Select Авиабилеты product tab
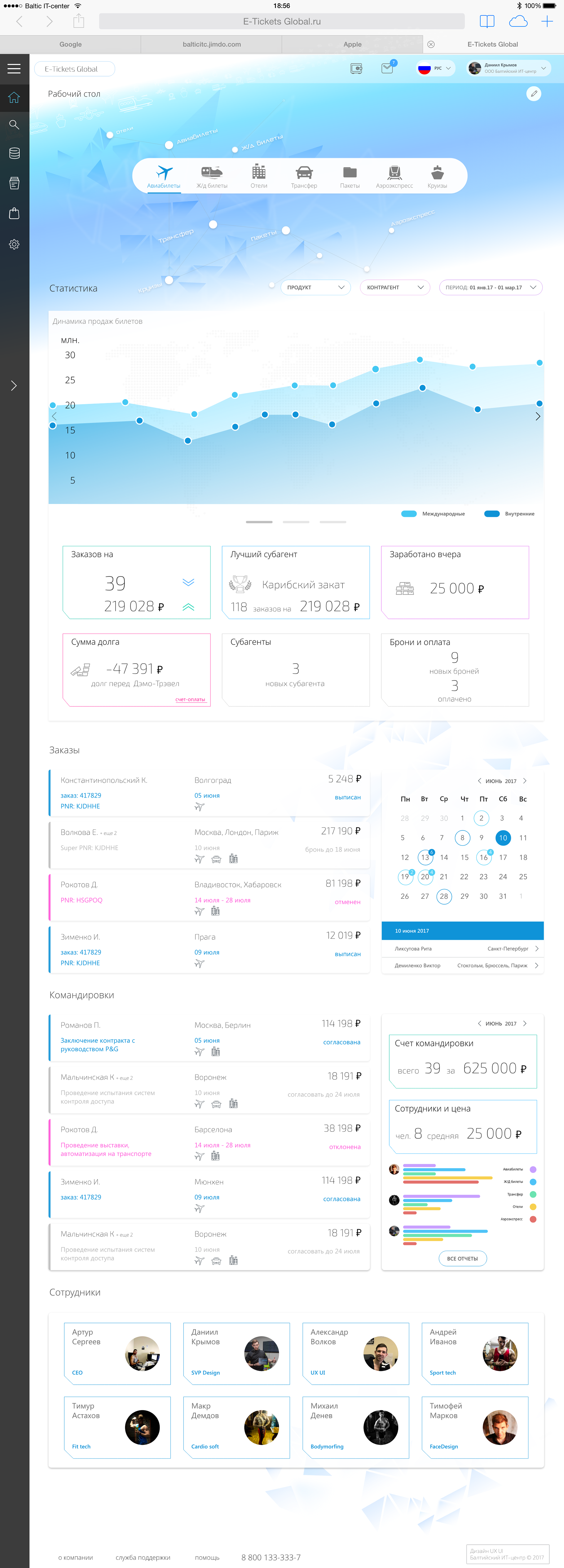The height and width of the screenshot is (1568, 564). [164, 177]
